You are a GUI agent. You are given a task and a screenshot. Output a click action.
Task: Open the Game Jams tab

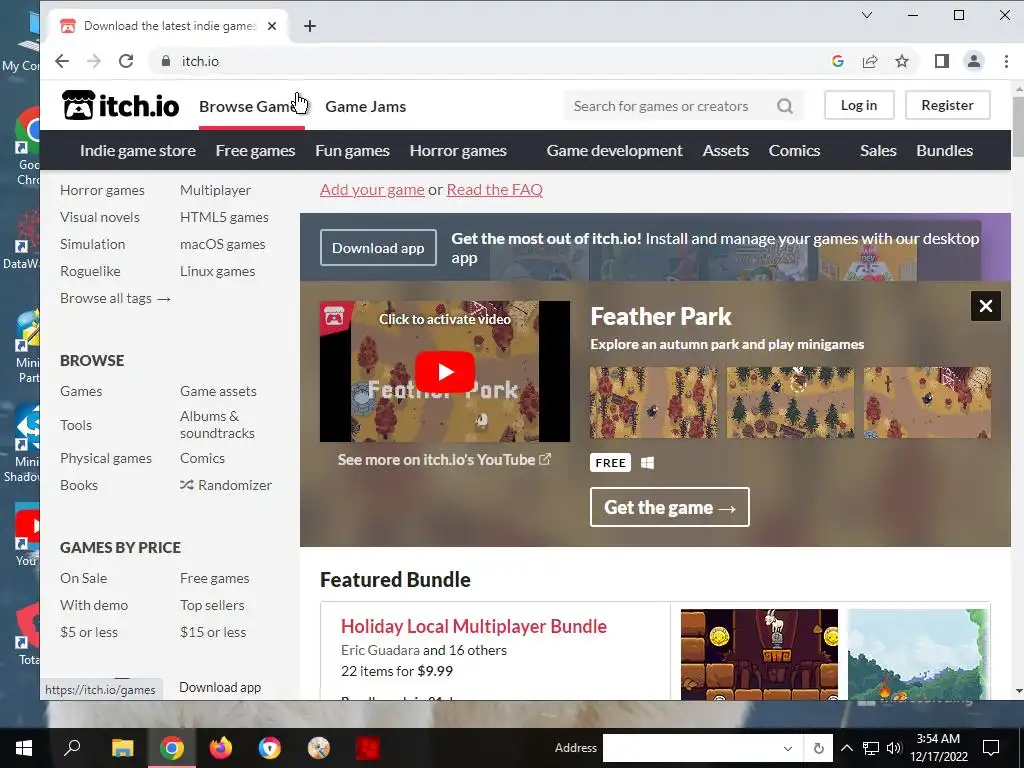coord(366,106)
